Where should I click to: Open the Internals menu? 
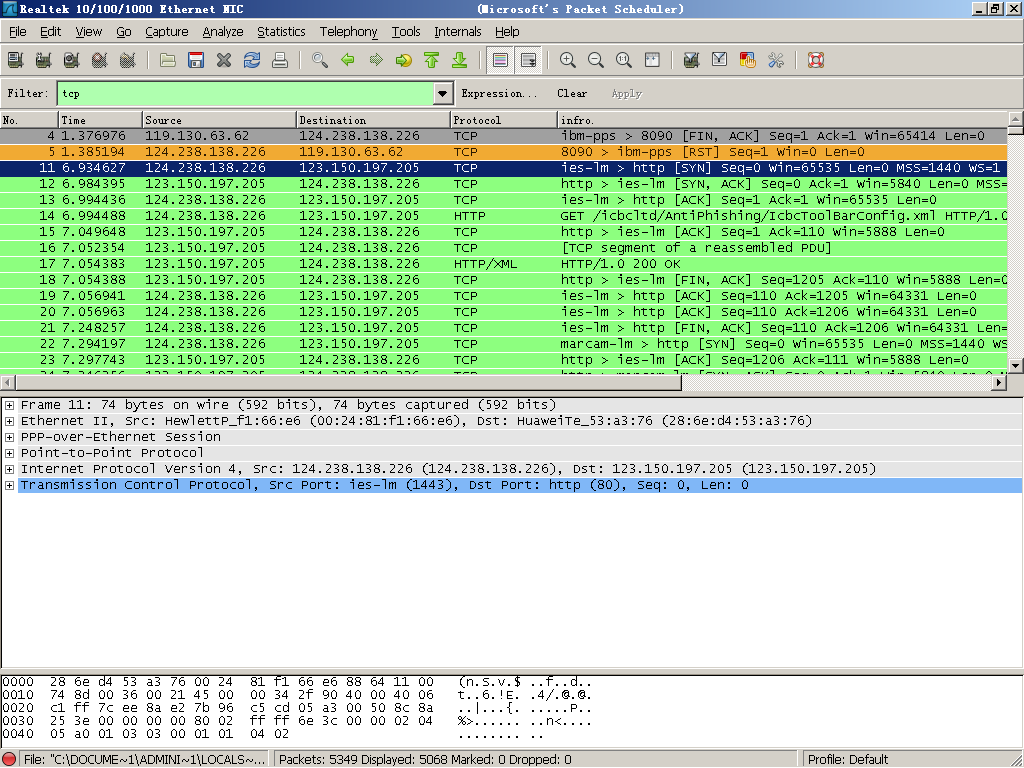click(x=458, y=31)
